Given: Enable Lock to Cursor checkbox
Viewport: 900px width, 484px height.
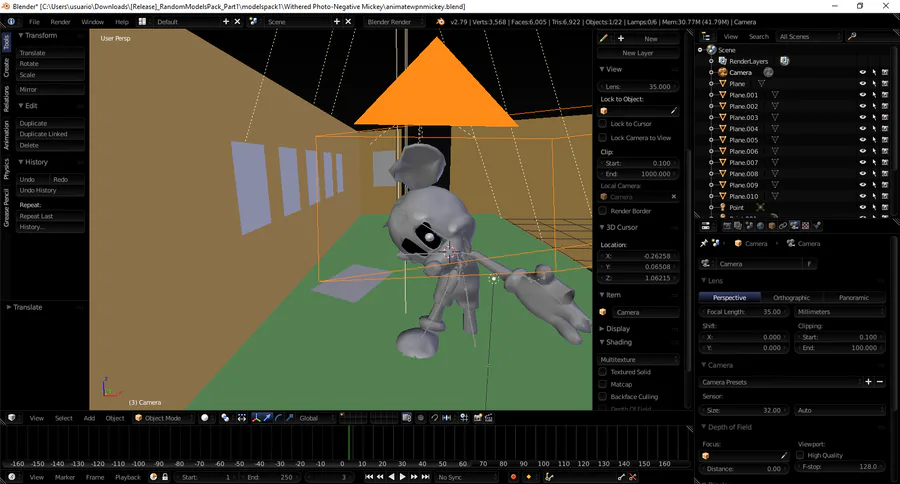Looking at the screenshot, I should [x=603, y=123].
